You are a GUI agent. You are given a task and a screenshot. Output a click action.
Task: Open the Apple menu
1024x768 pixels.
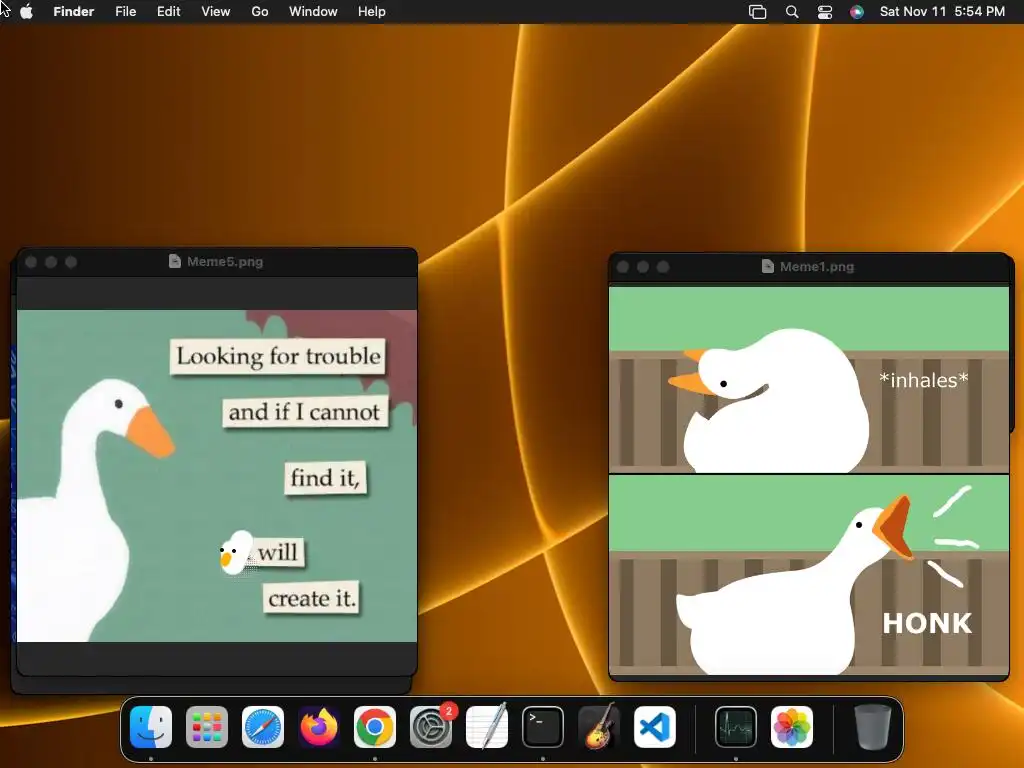tap(27, 12)
